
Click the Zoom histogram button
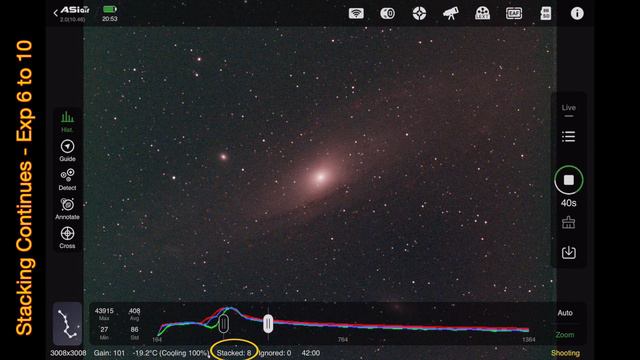pos(565,335)
